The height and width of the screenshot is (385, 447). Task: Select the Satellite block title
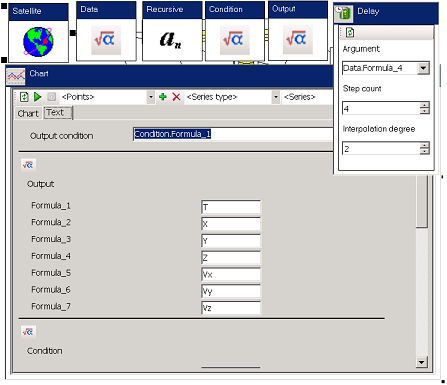pyautogui.click(x=27, y=11)
